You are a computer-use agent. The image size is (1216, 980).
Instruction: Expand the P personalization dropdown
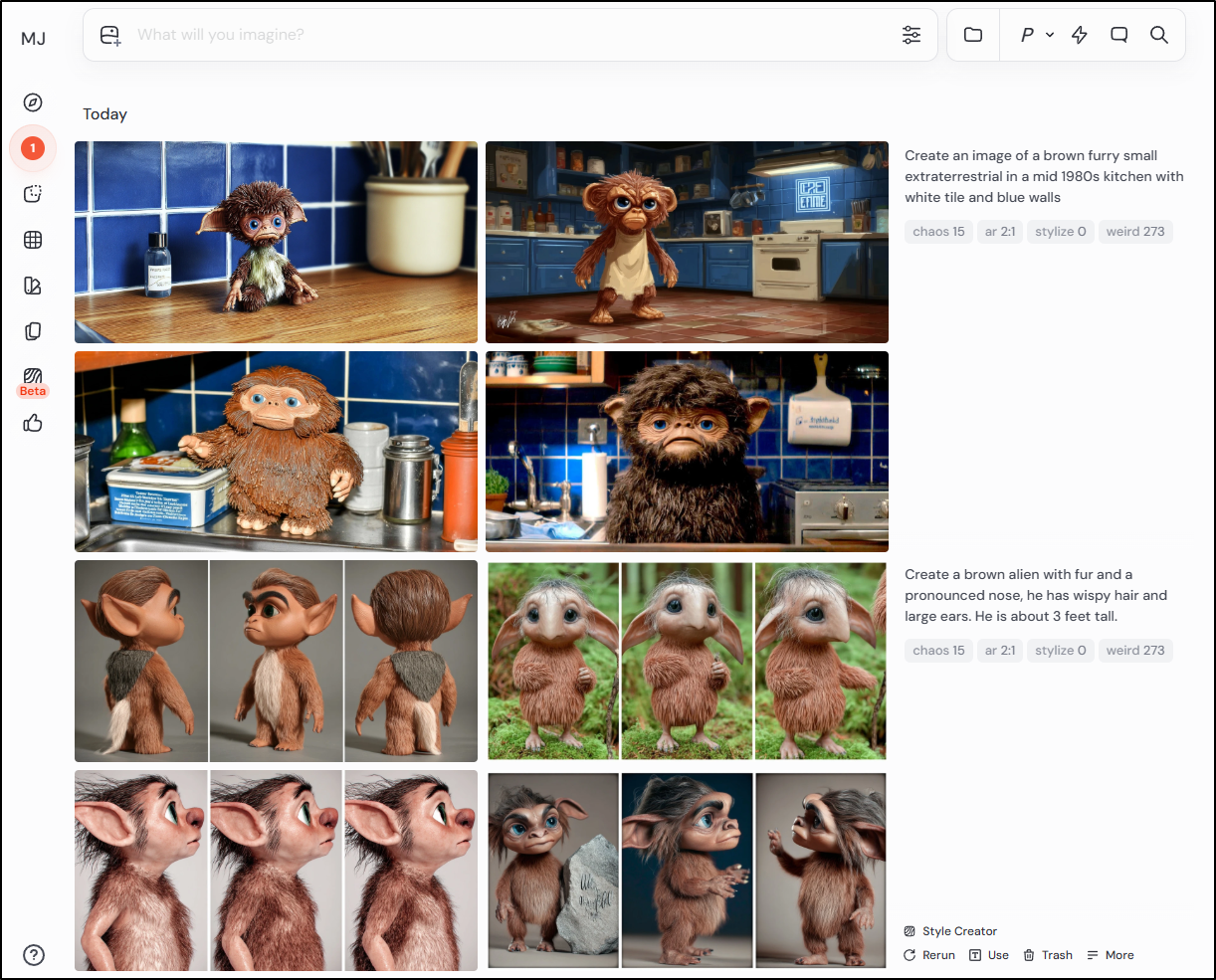click(1037, 35)
